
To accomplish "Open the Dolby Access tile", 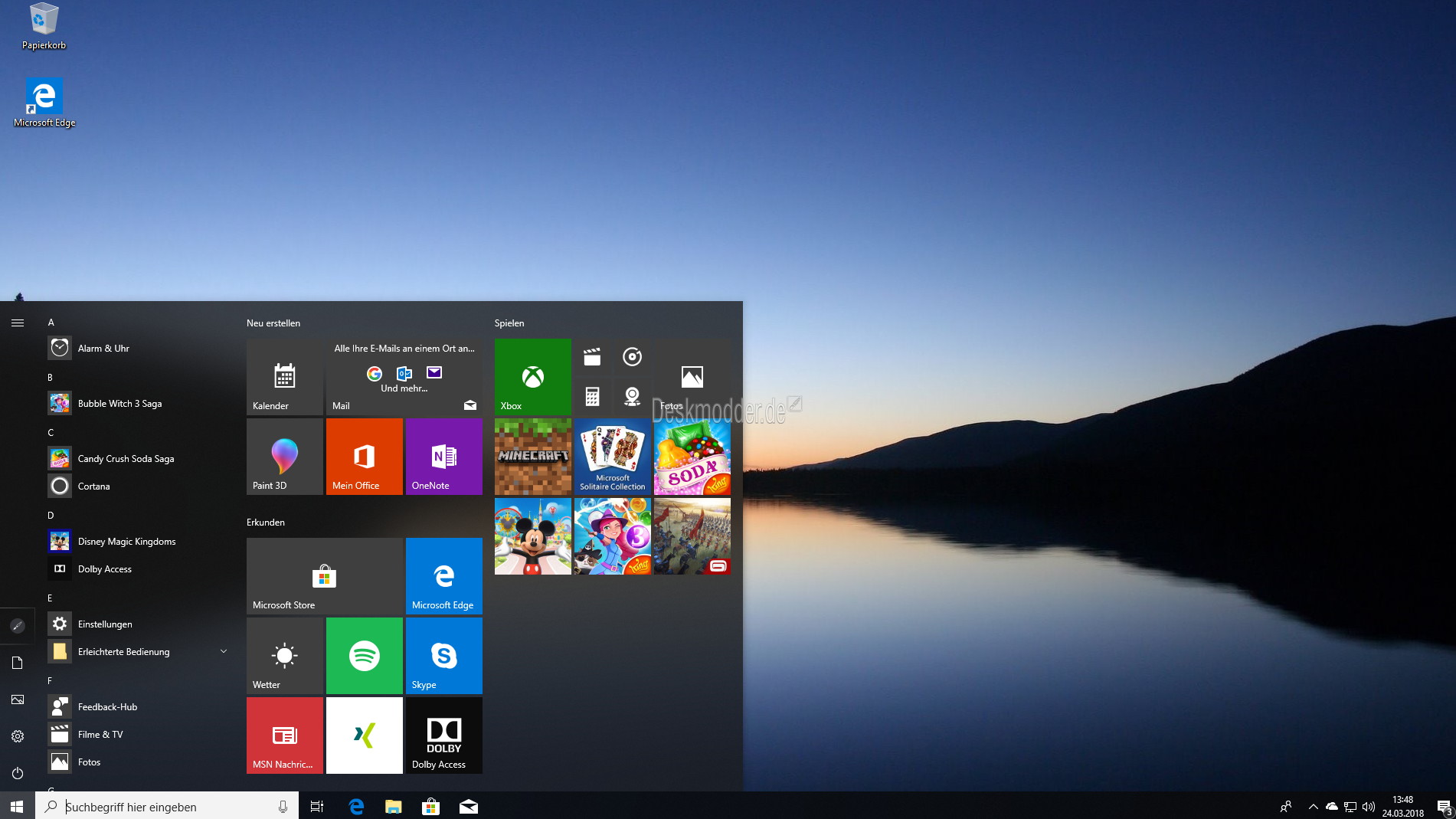I will 444,735.
